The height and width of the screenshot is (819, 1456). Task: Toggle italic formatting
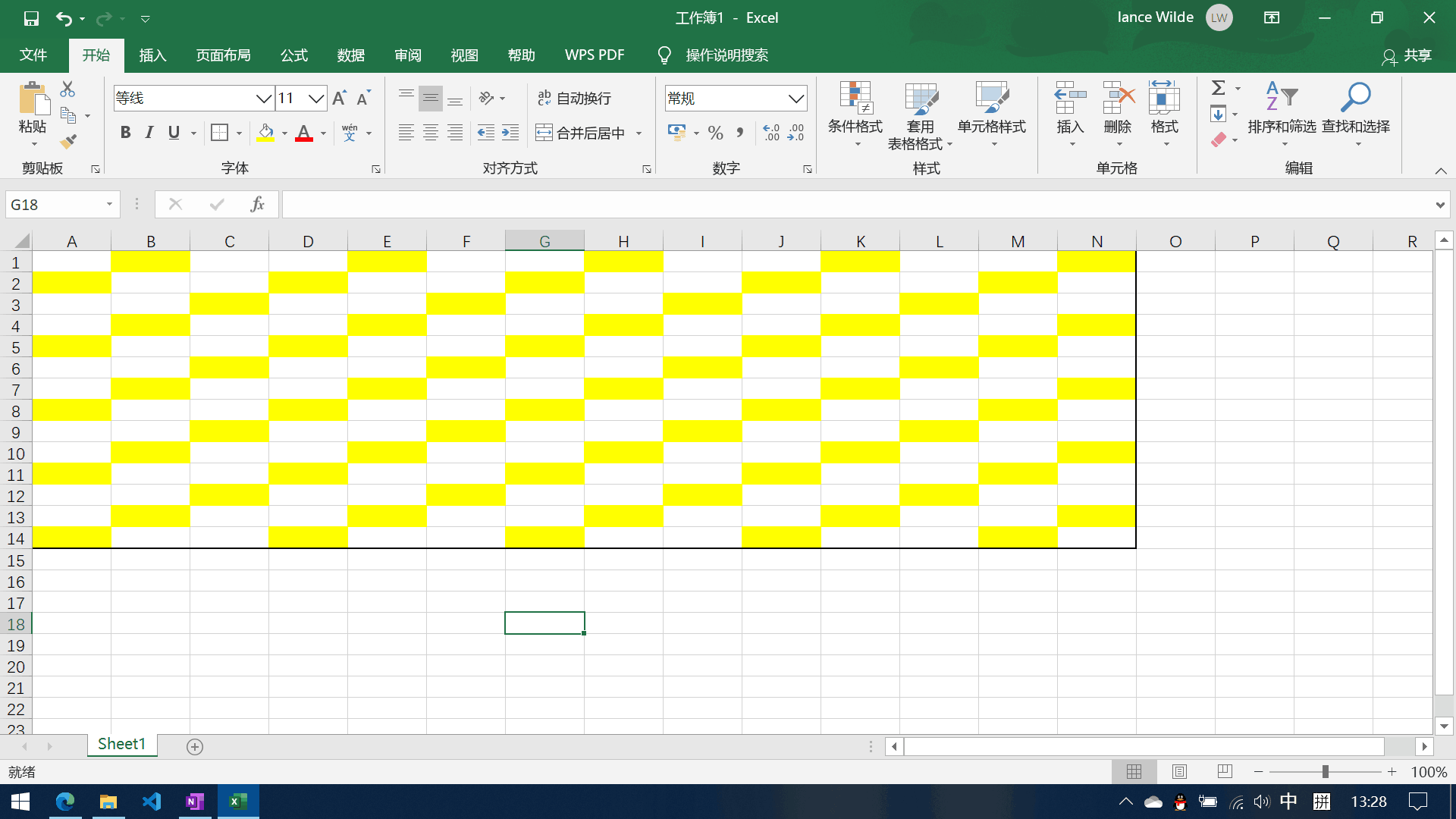coord(149,133)
